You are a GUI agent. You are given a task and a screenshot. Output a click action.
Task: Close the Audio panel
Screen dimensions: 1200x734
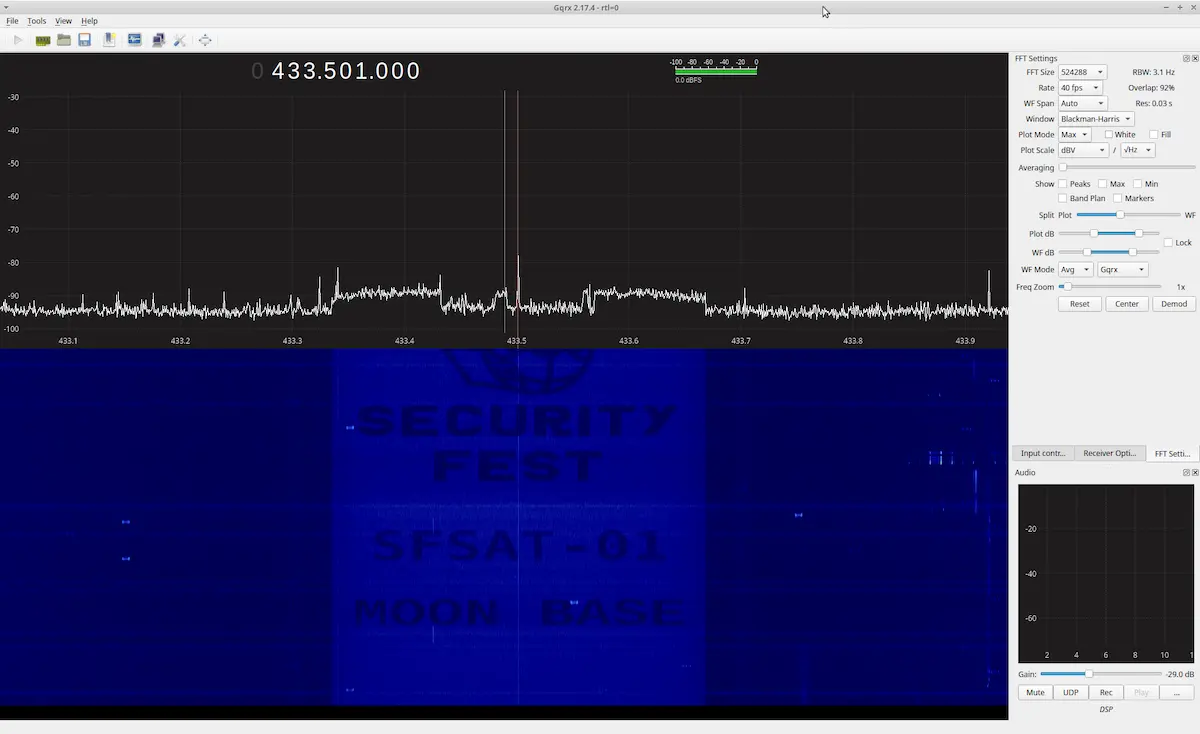(1195, 472)
